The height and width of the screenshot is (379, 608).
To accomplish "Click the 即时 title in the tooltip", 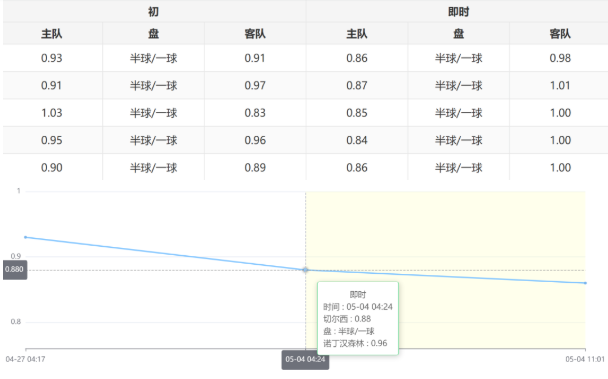I will point(358,294).
